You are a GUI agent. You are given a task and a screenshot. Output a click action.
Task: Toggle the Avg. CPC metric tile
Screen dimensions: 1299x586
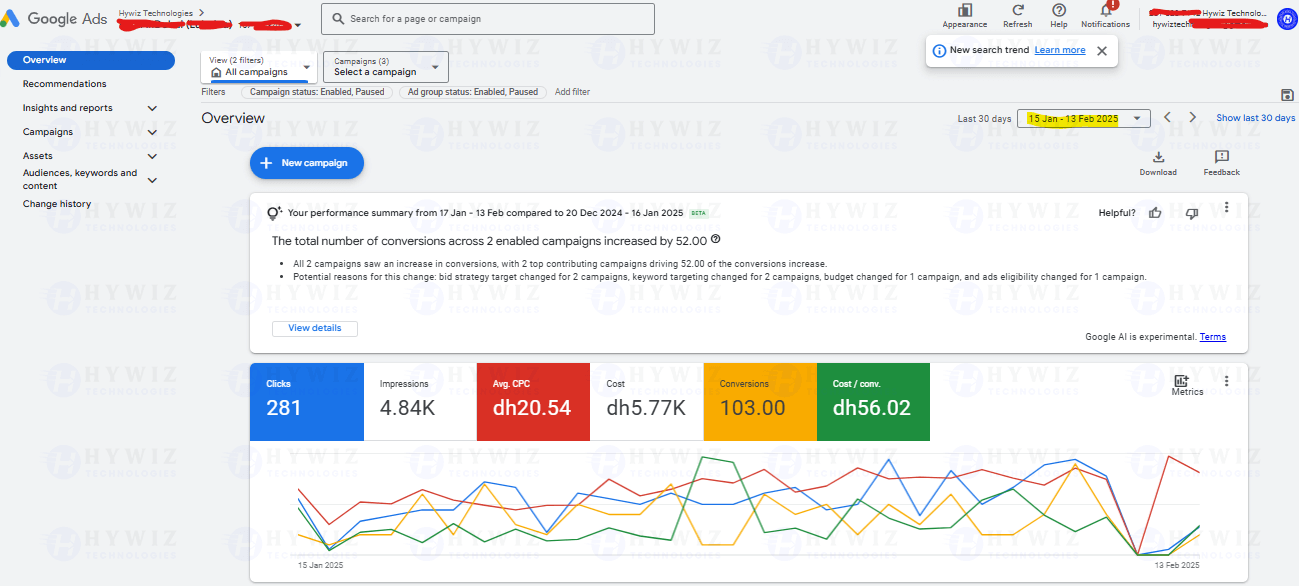click(x=533, y=401)
